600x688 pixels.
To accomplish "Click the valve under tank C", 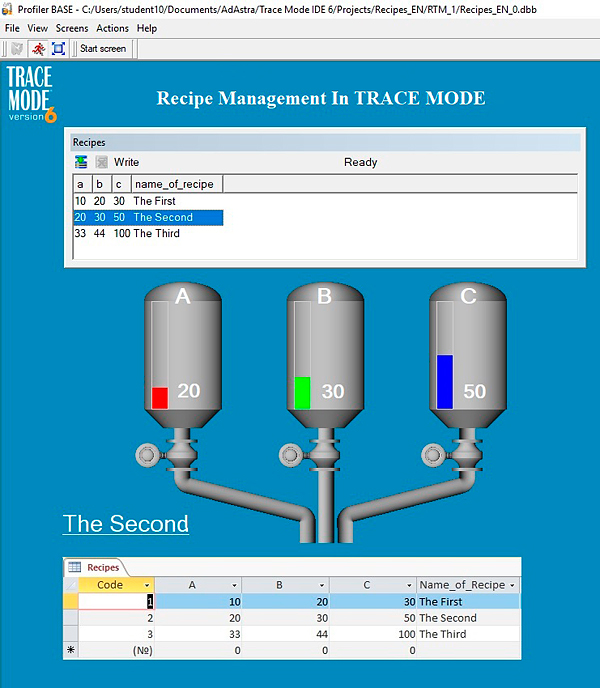I will (452, 455).
